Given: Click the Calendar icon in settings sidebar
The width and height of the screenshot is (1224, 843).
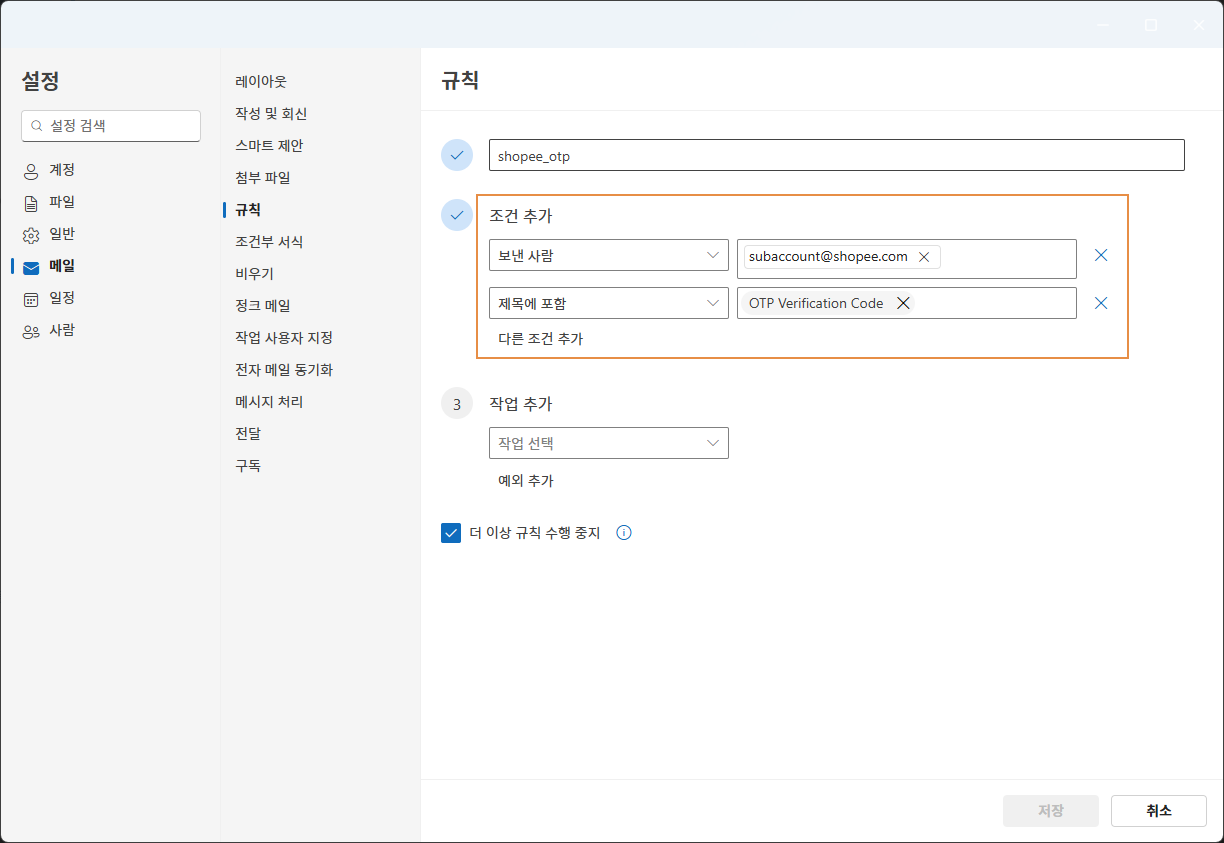Looking at the screenshot, I should 31,299.
